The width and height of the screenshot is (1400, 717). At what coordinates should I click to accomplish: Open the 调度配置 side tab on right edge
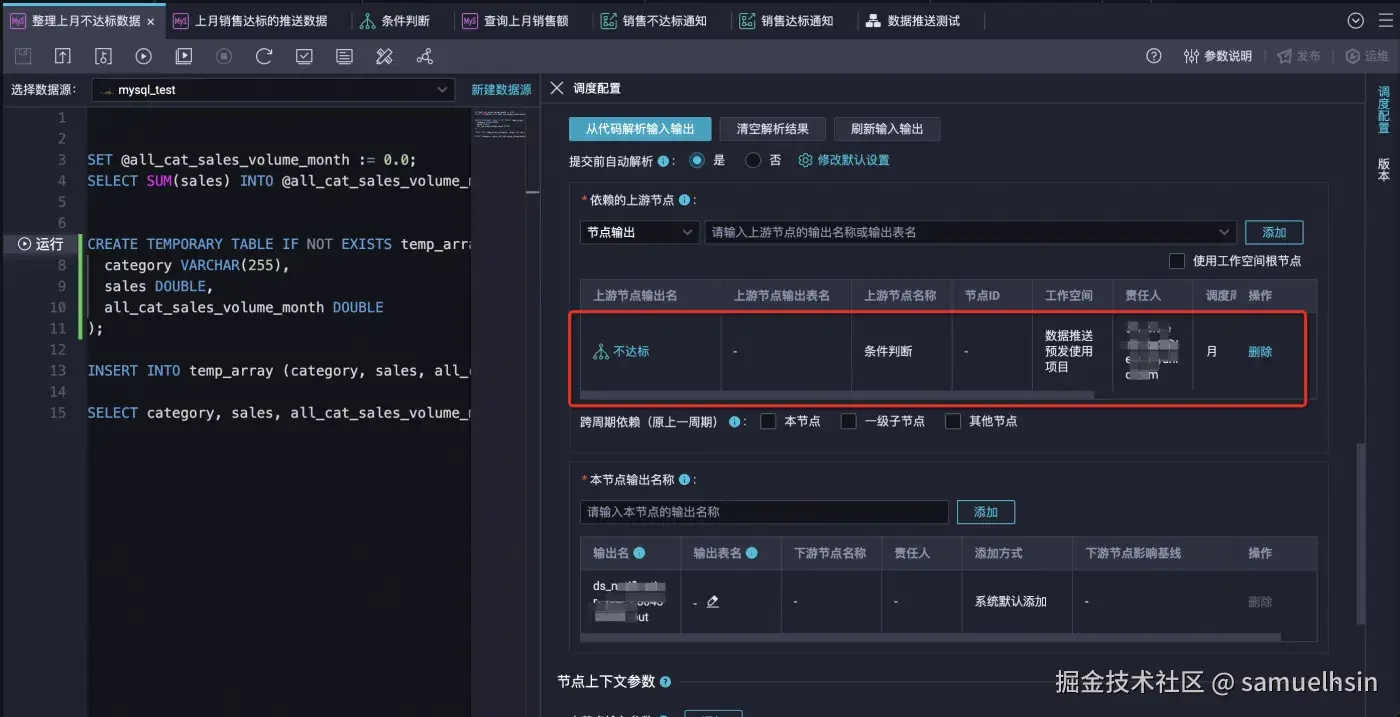point(1384,110)
